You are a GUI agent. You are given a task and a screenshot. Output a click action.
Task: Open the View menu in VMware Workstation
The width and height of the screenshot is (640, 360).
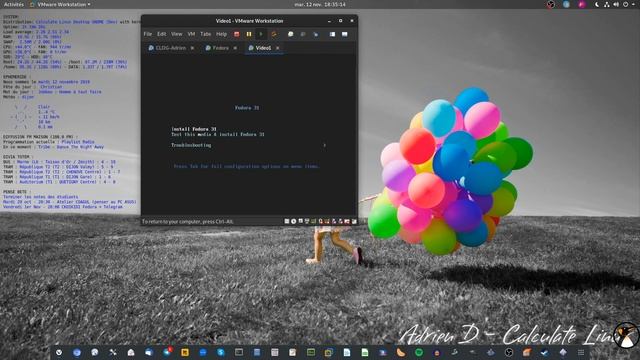177,34
